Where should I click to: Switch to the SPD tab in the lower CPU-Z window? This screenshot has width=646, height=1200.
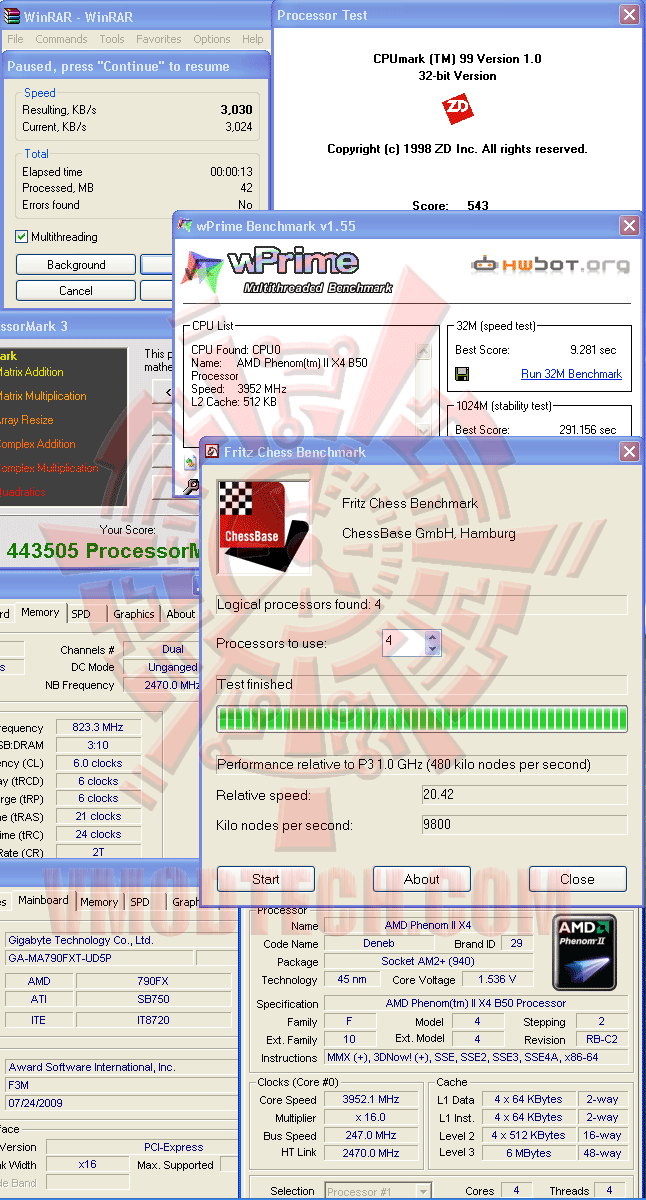(x=140, y=902)
